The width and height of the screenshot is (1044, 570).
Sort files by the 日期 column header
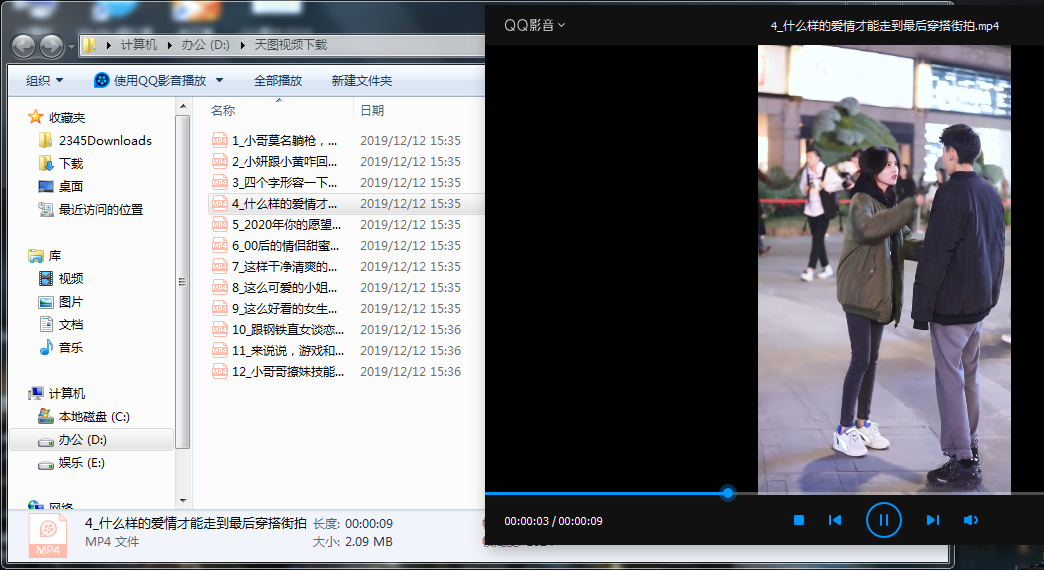[372, 111]
